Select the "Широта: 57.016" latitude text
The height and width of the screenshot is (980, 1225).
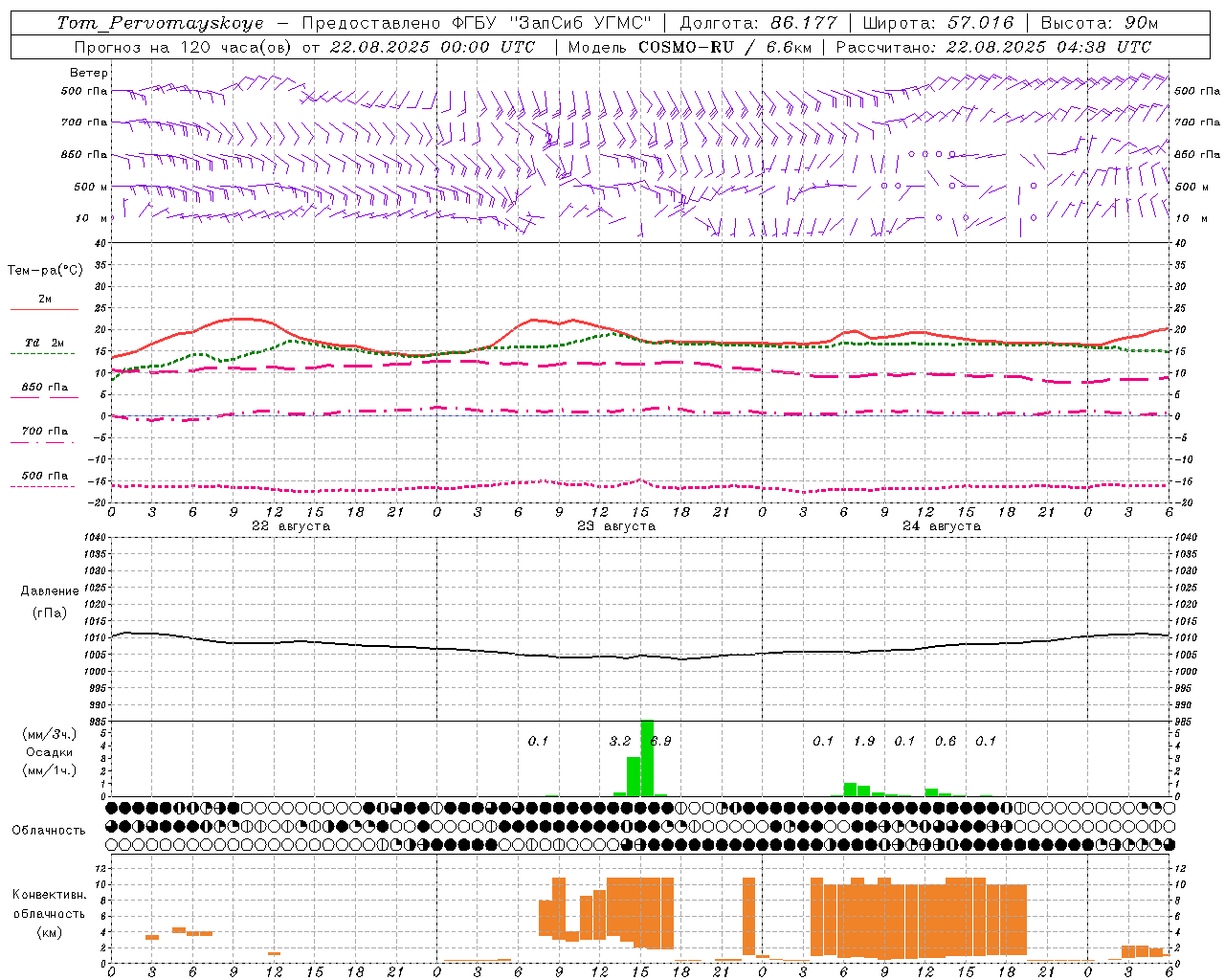click(x=938, y=23)
